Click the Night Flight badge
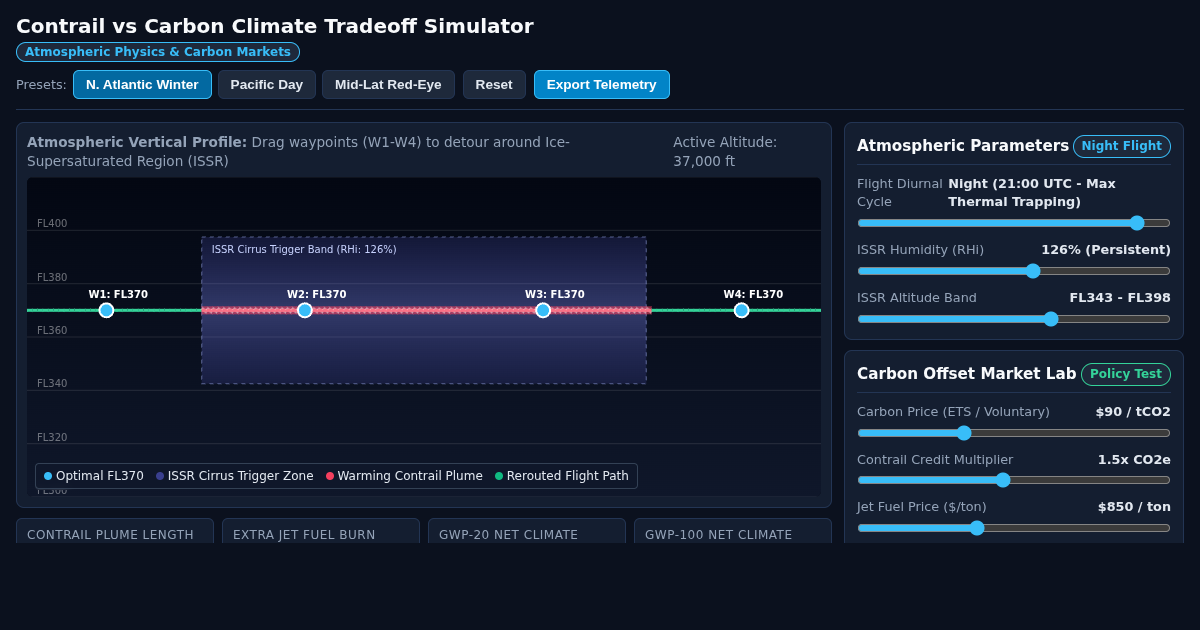 (1122, 146)
